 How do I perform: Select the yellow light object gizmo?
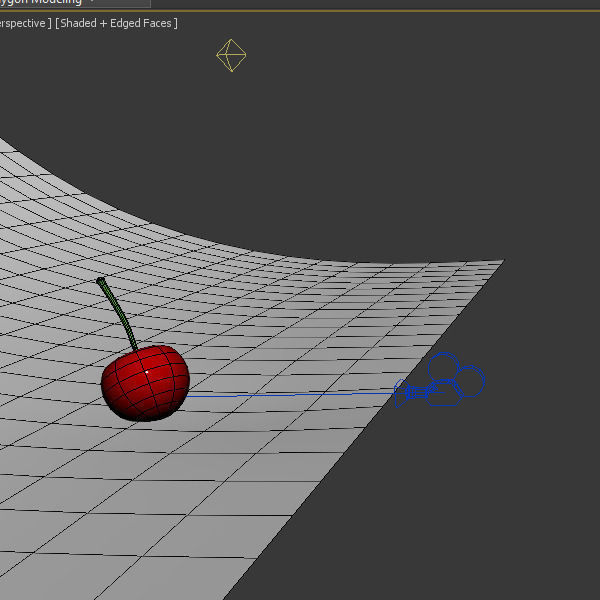pos(231,55)
